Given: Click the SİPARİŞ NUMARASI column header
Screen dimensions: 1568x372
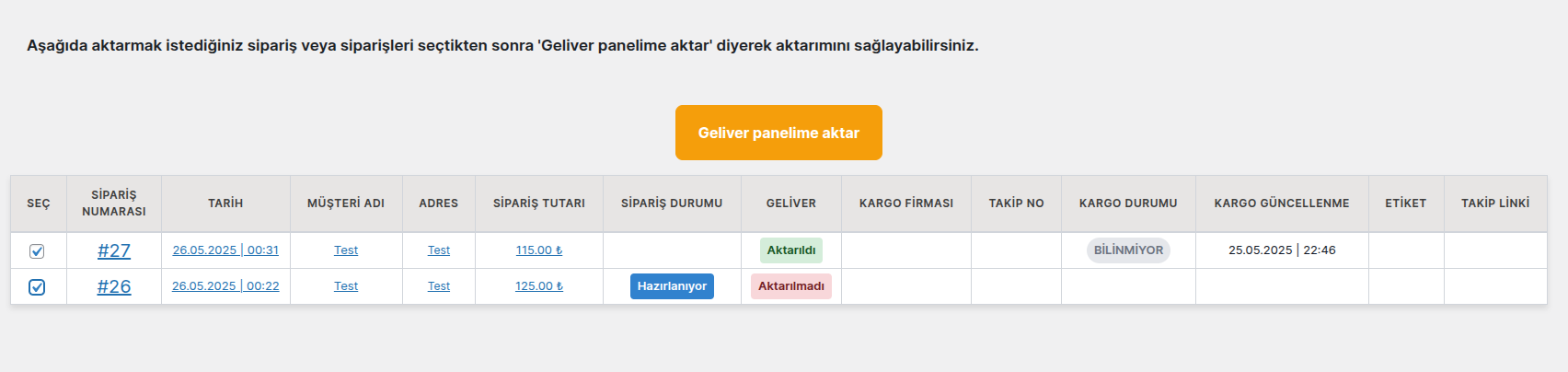Looking at the screenshot, I should click(x=114, y=203).
